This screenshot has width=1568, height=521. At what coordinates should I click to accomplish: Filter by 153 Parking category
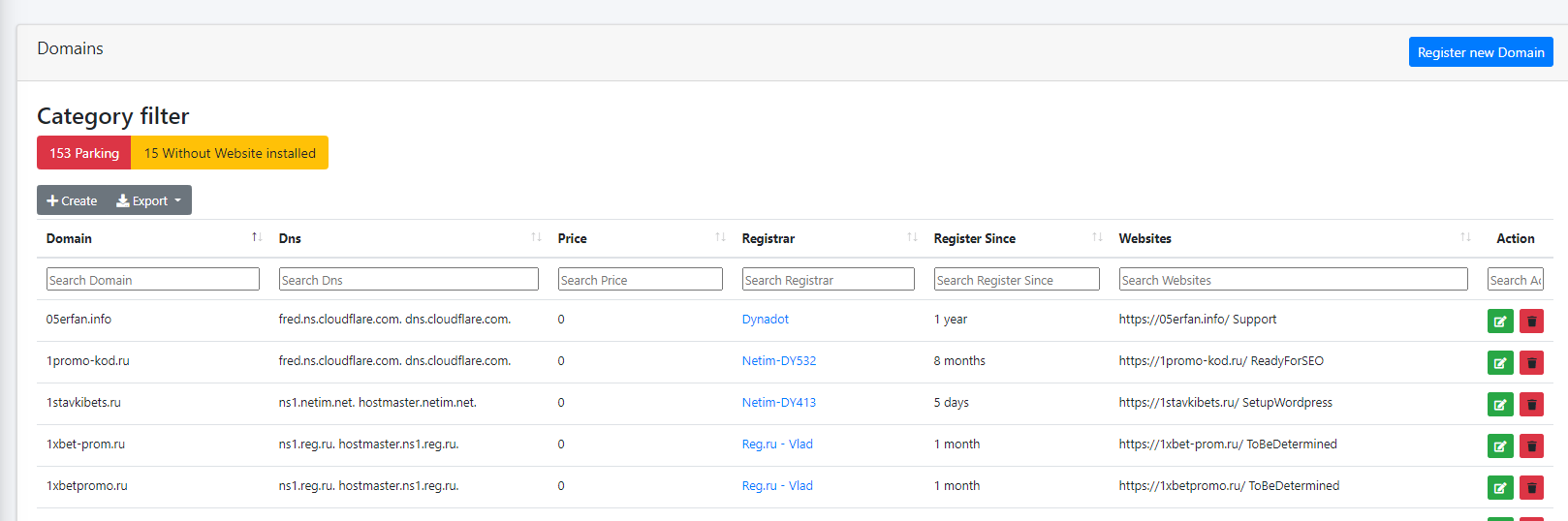[x=84, y=153]
